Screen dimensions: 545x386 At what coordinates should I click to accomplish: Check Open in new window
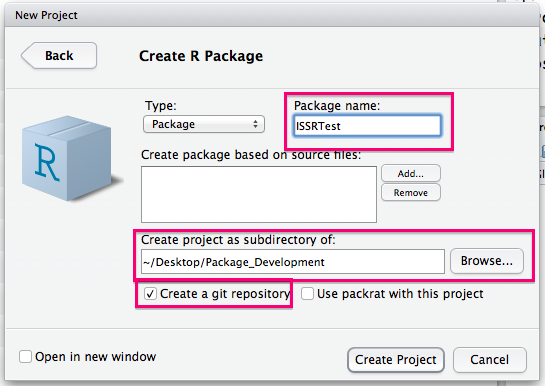(25, 356)
